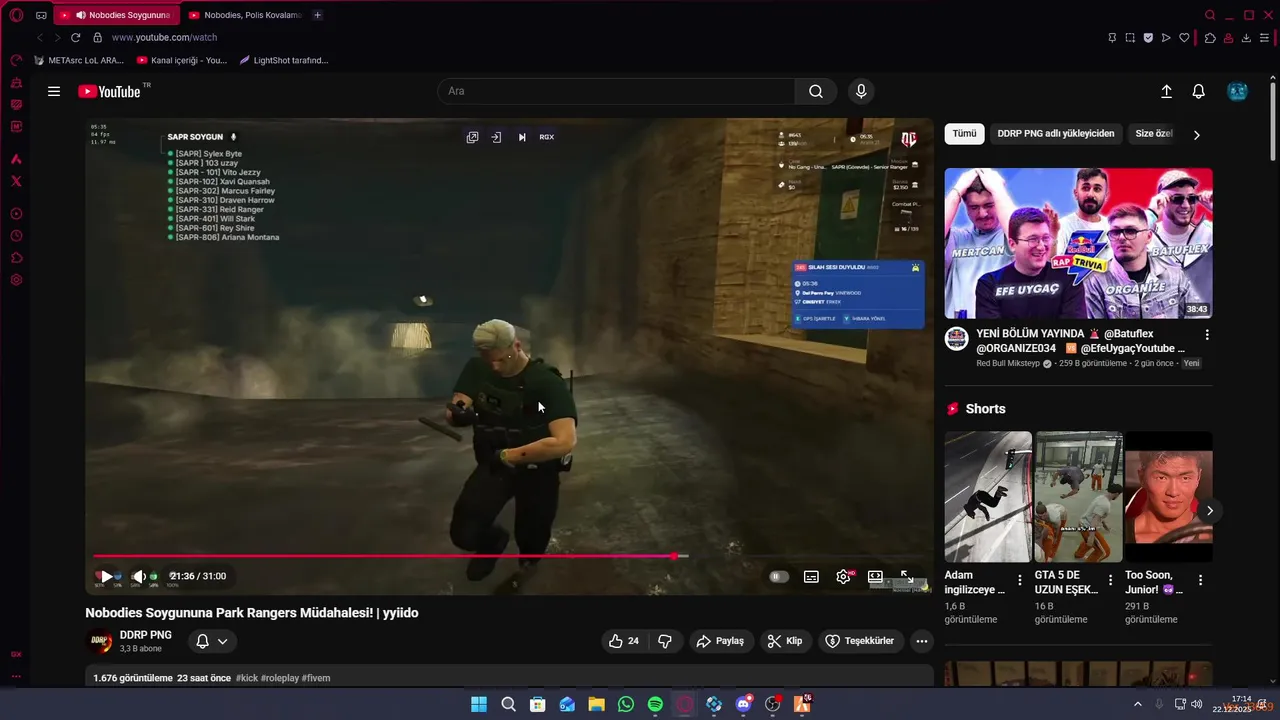Switch to Nobodies, Polis Kovalama tab
The height and width of the screenshot is (720, 1280).
(244, 15)
